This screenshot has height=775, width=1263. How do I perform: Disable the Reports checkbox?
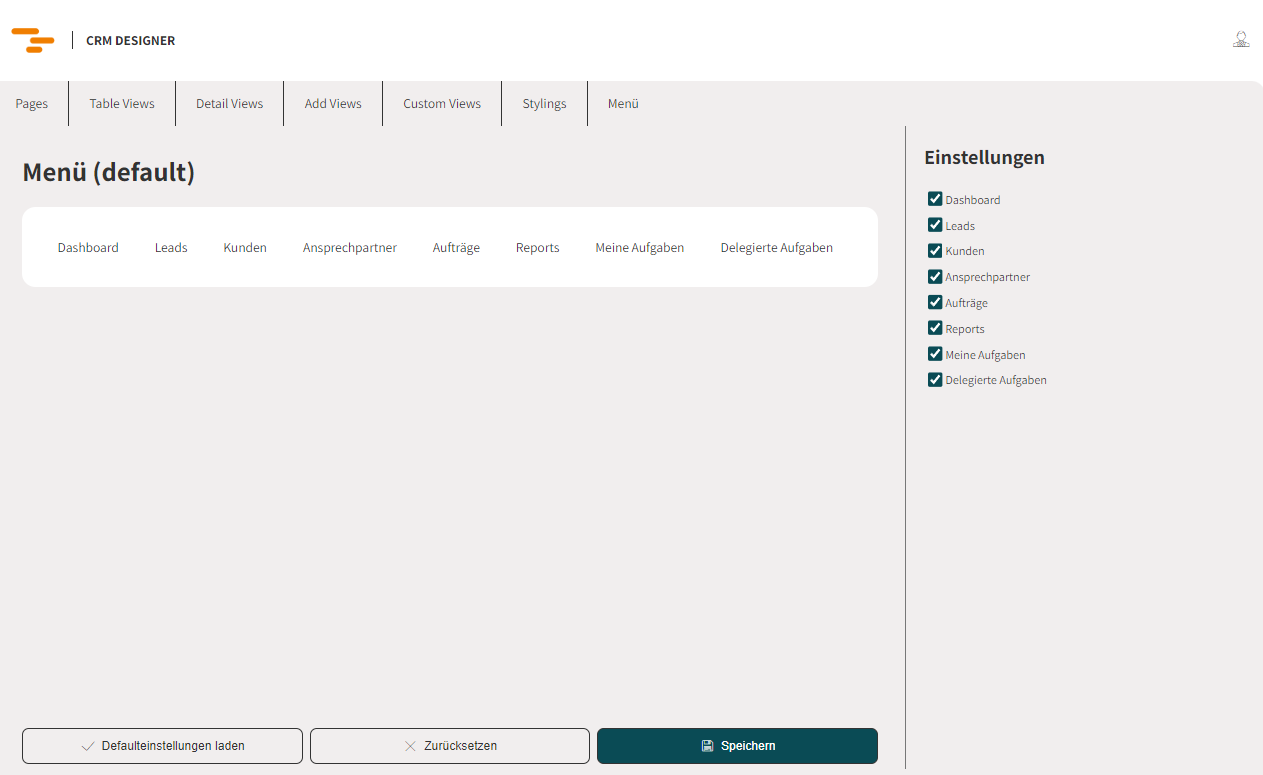coord(935,328)
